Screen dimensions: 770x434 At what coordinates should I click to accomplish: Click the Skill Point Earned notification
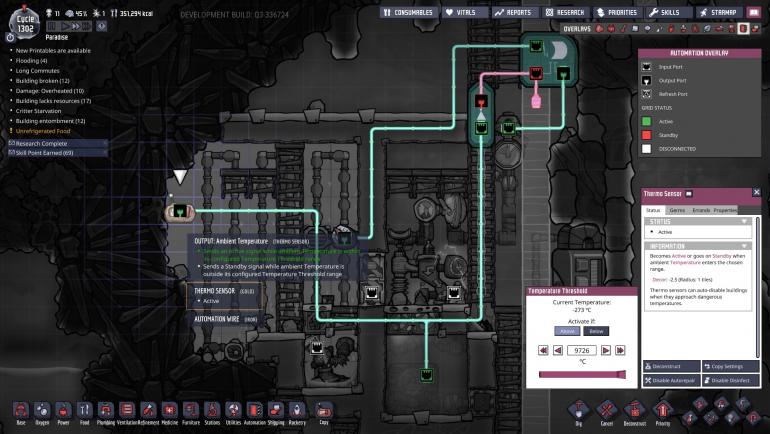point(58,153)
